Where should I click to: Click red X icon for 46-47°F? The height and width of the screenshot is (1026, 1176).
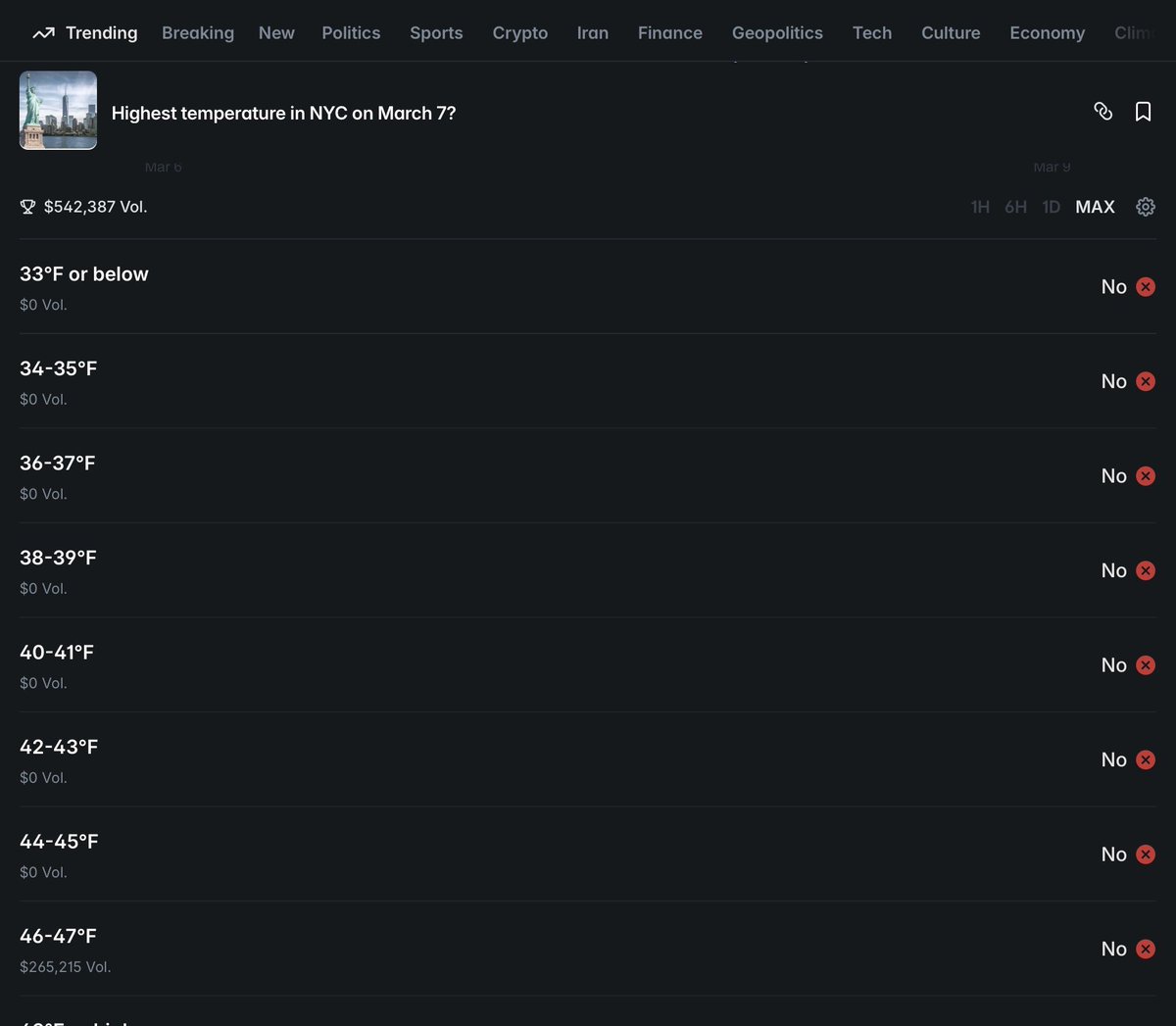pos(1145,949)
